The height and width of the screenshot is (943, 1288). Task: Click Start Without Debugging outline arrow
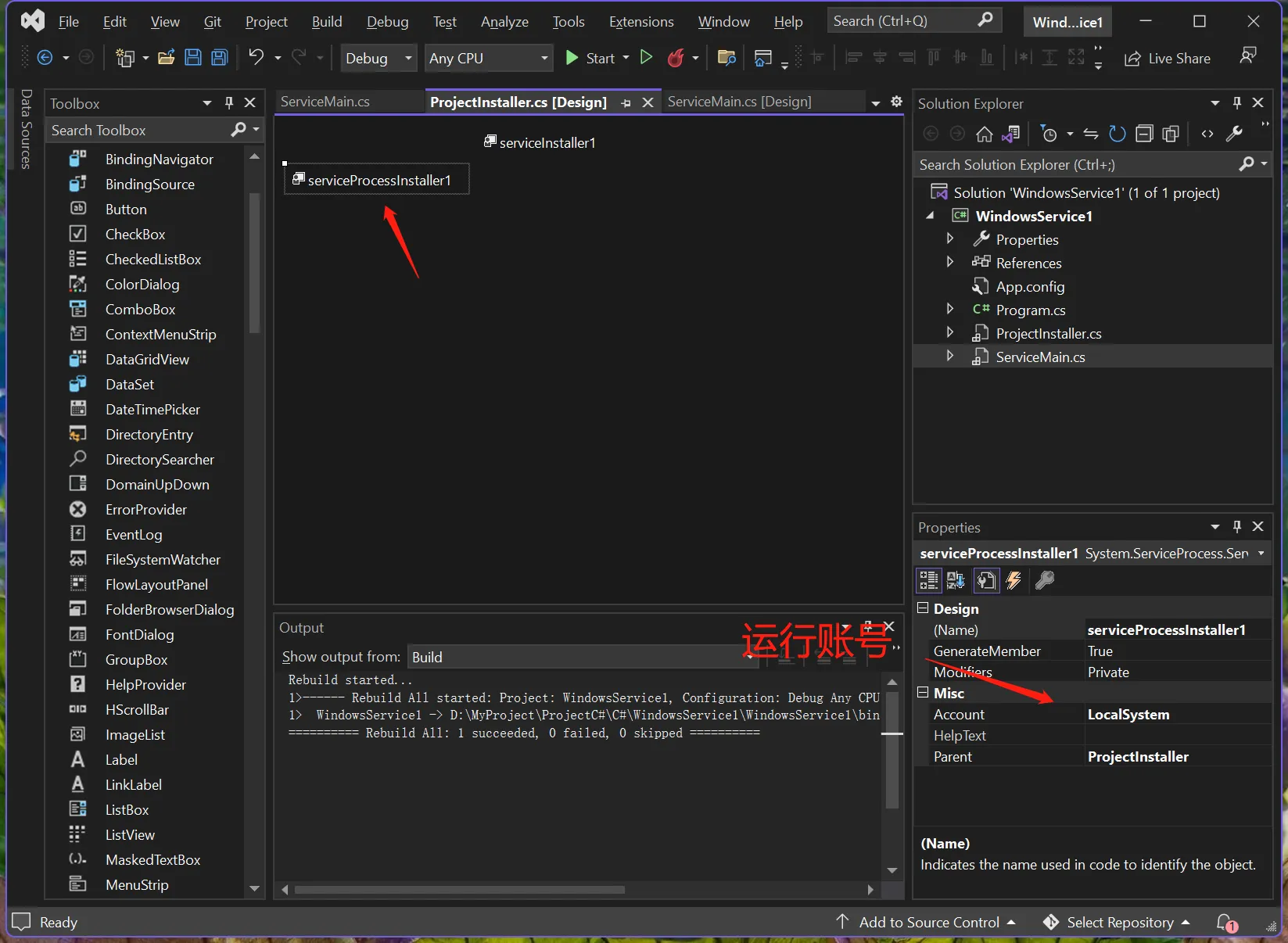click(646, 57)
